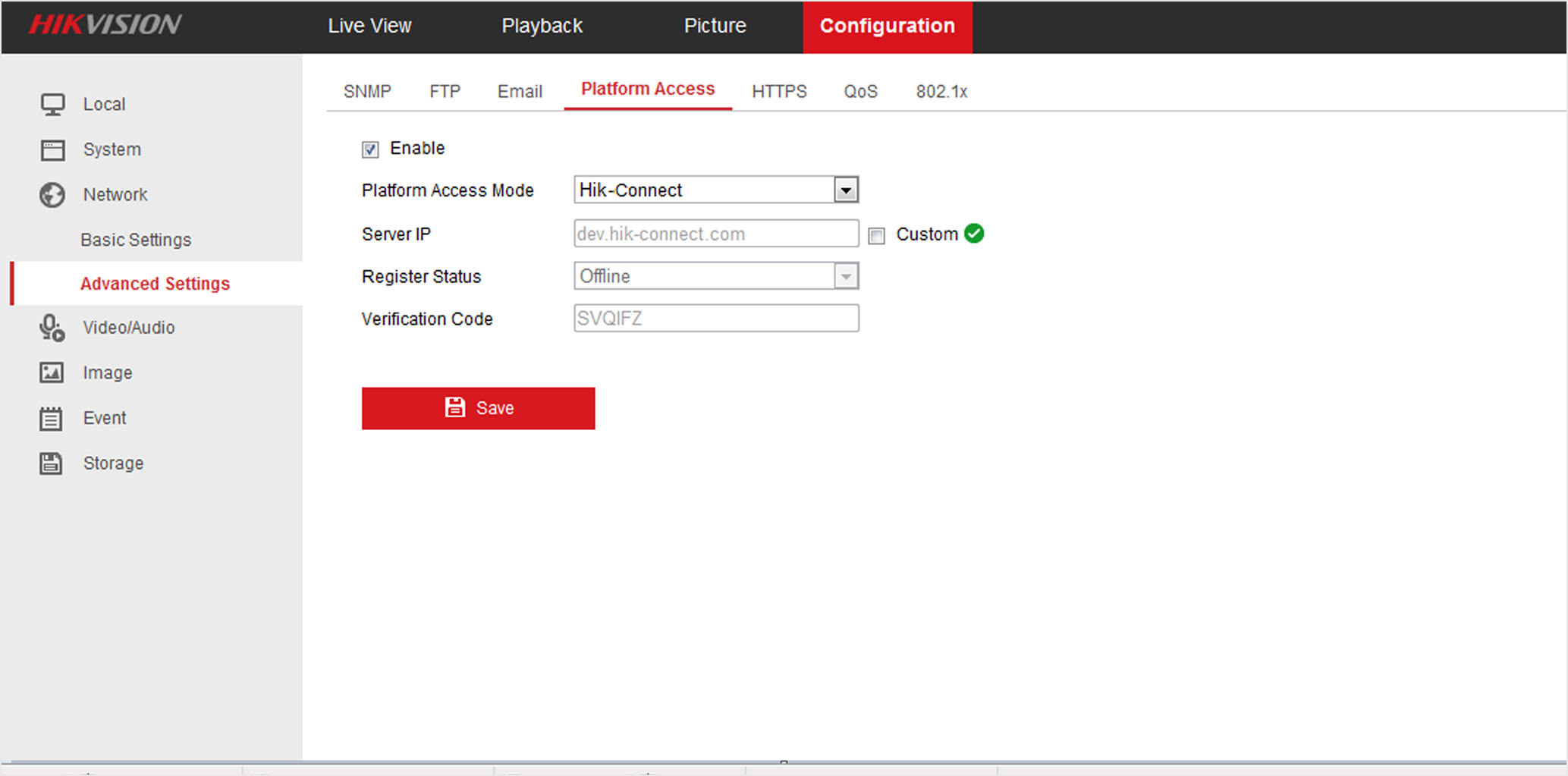Switch to Live View
The image size is (1568, 776).
(x=369, y=25)
